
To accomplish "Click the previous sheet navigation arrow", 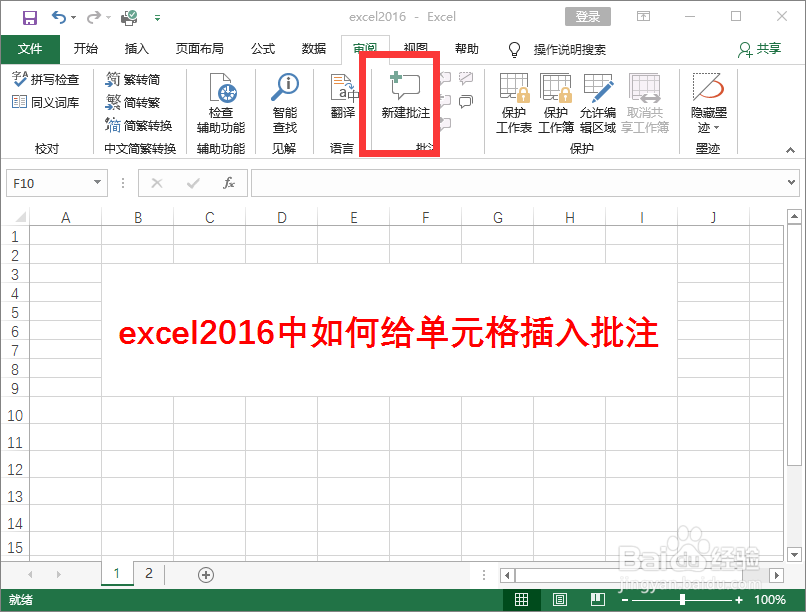I will point(30,574).
